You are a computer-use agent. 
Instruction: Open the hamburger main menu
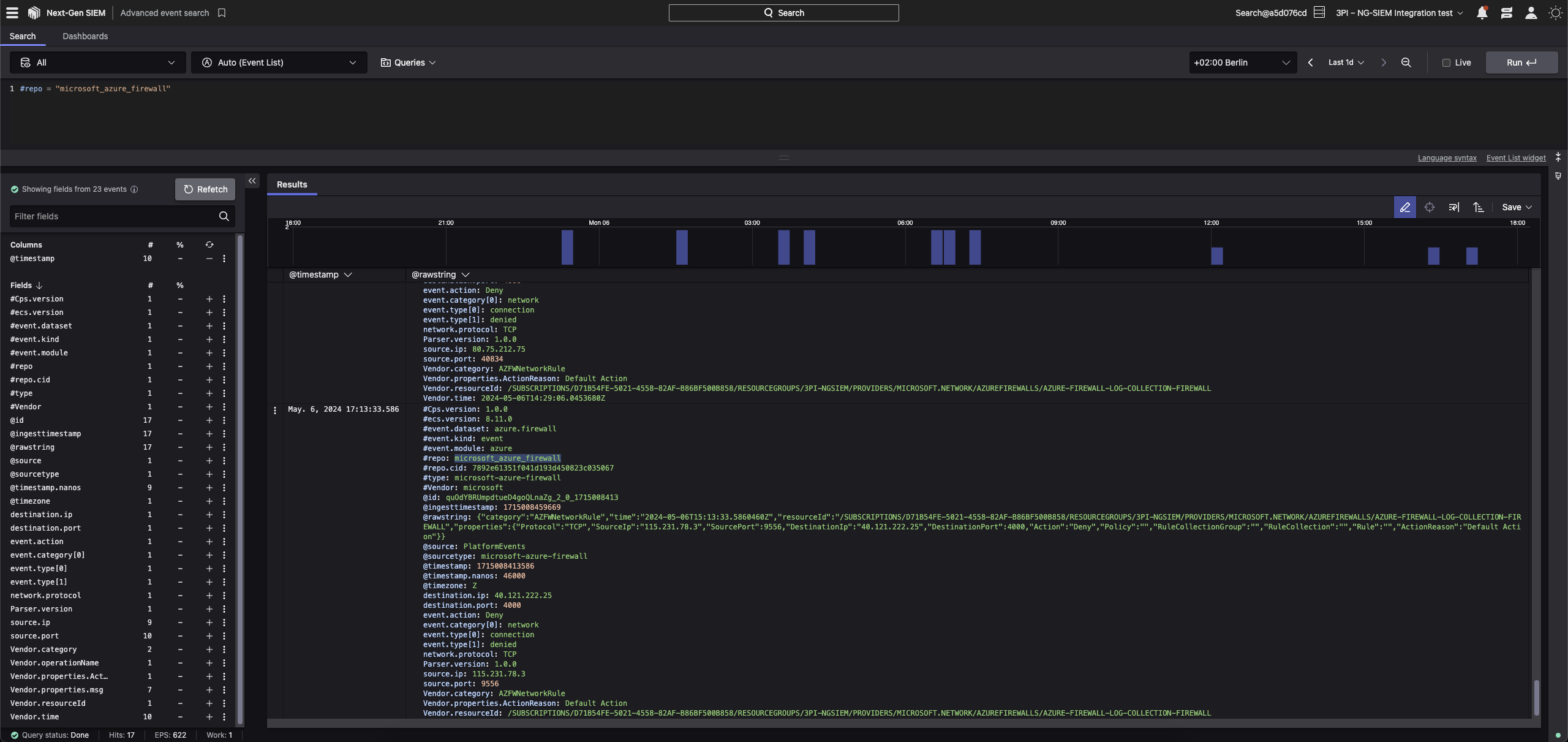[x=12, y=13]
